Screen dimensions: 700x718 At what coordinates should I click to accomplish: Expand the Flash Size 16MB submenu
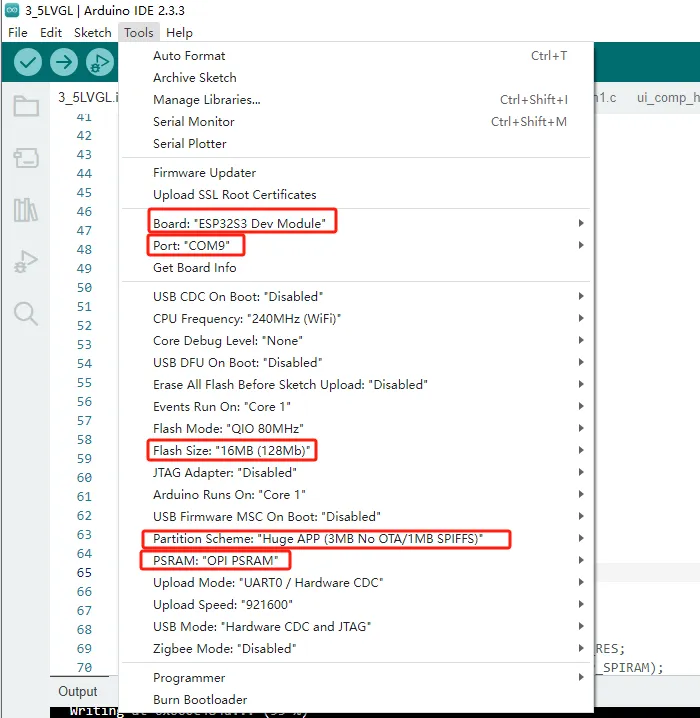356,451
